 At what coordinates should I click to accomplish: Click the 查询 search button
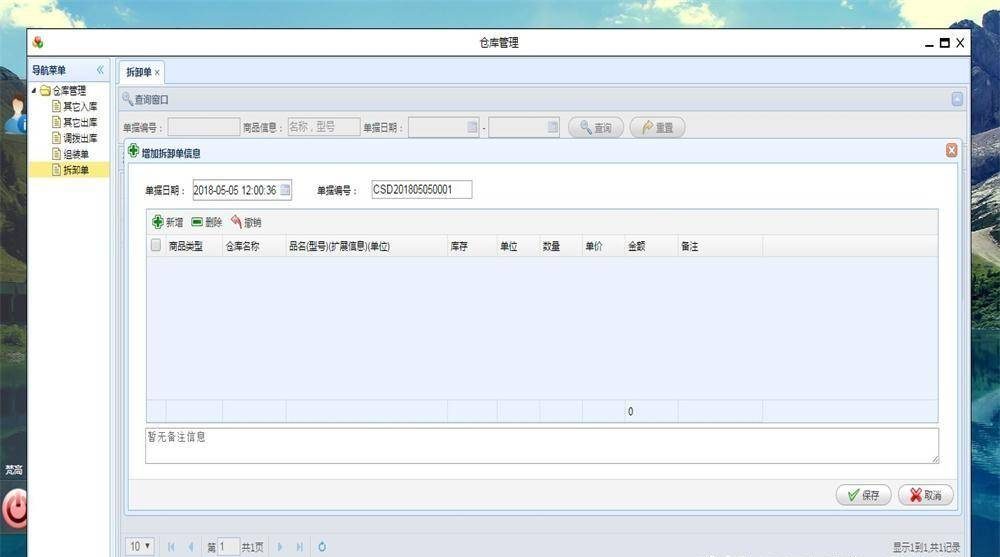[x=596, y=128]
